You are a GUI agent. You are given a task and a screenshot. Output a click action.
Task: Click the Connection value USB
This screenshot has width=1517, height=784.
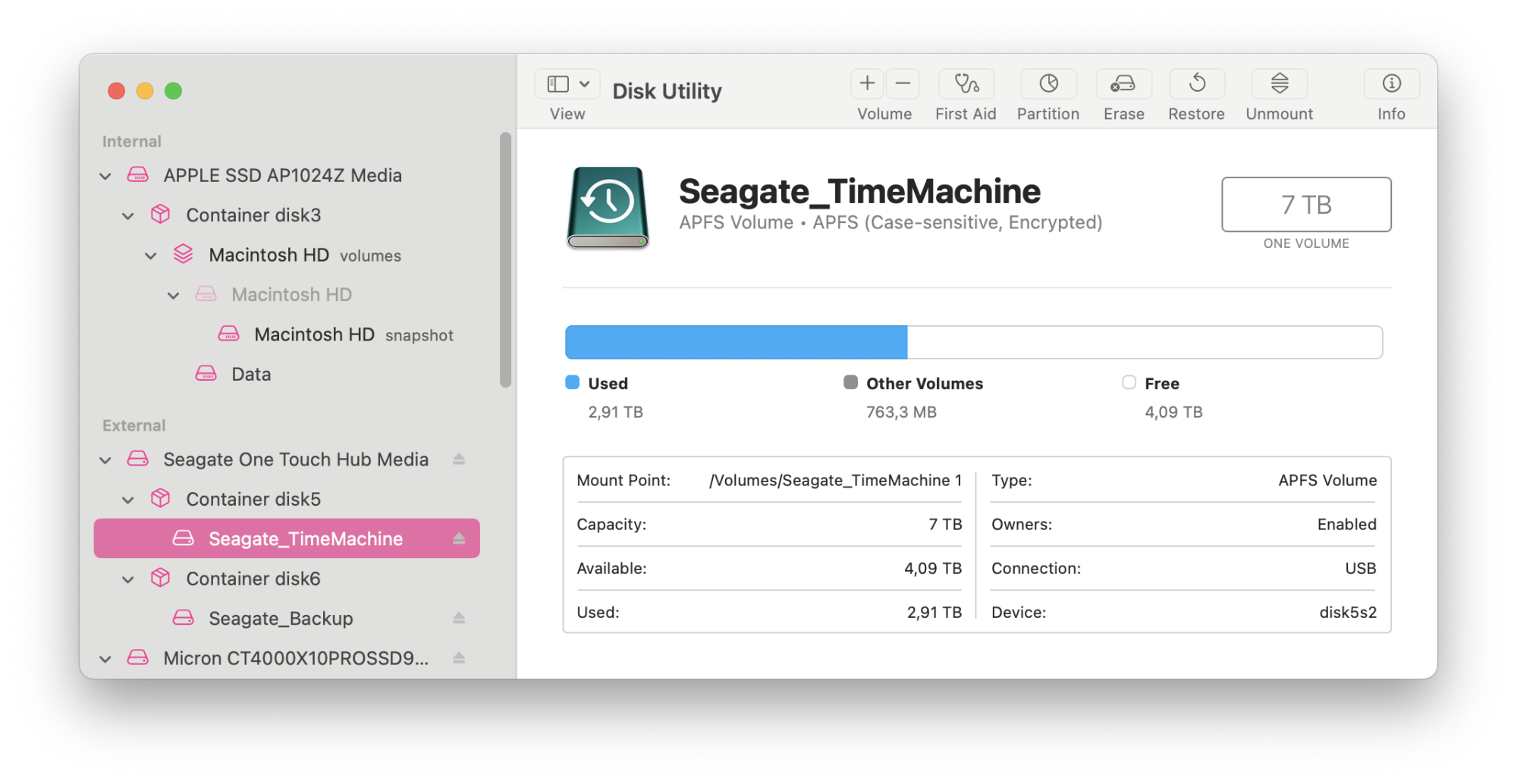(1361, 568)
